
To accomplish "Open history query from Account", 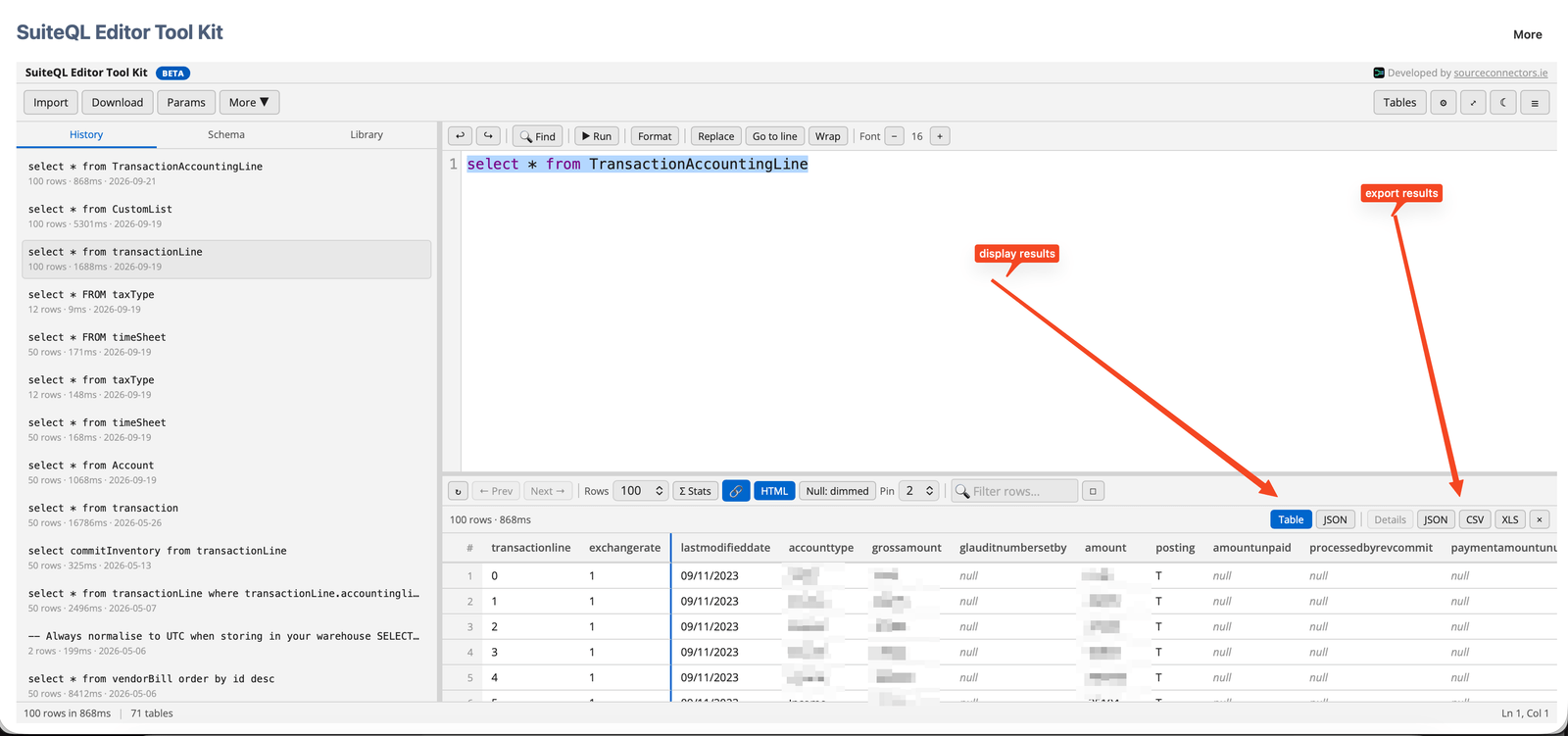I will click(x=226, y=472).
